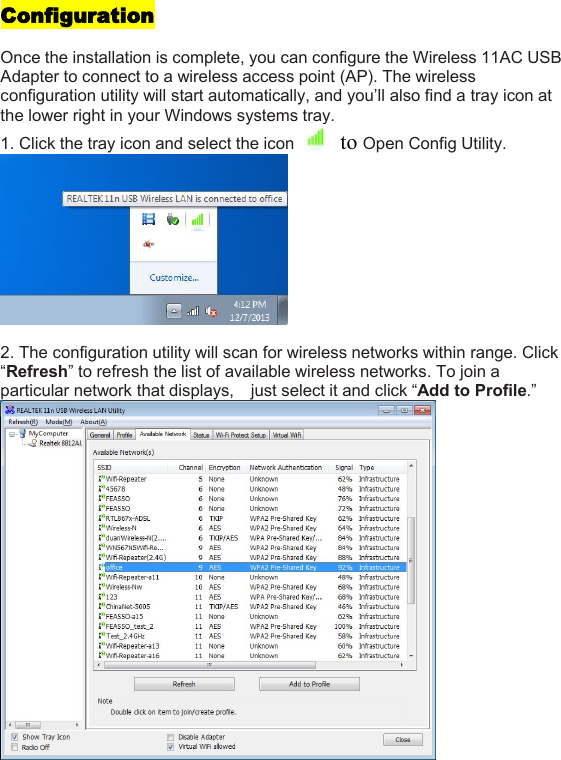Screen dimensions: 561x760
Task: Click the muted volume speaker taskbar icon
Action: click(x=211, y=311)
